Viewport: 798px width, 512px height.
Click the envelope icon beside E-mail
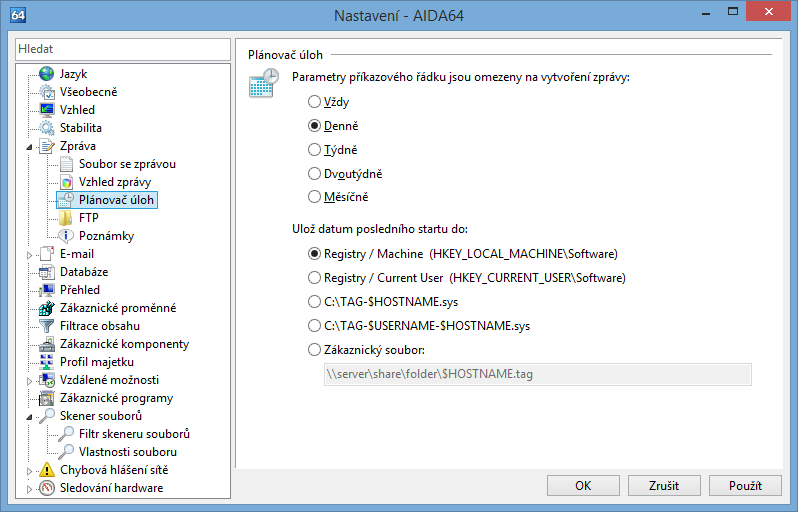point(47,254)
